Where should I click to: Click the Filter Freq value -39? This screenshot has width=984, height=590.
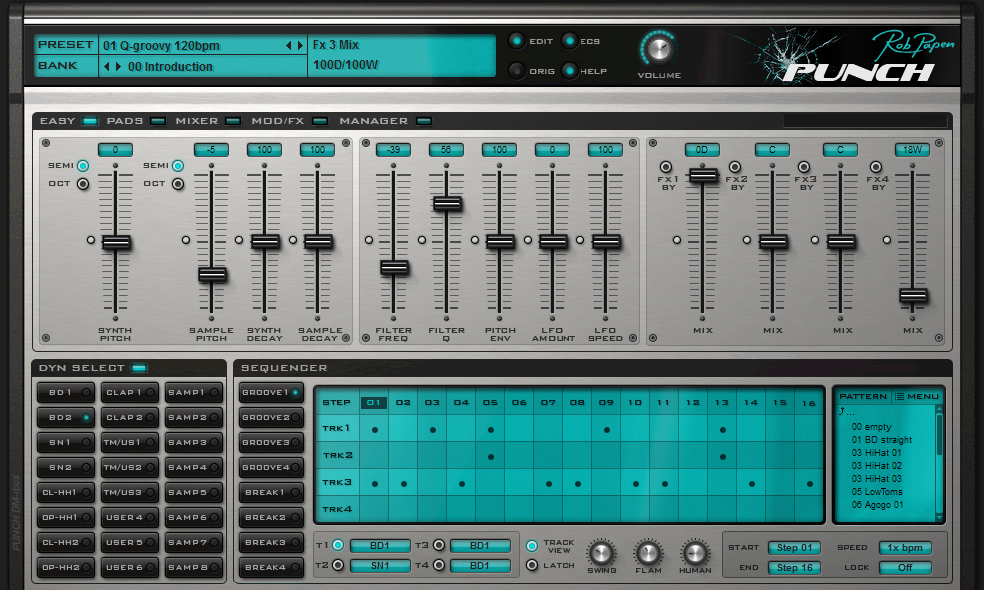[x=393, y=150]
